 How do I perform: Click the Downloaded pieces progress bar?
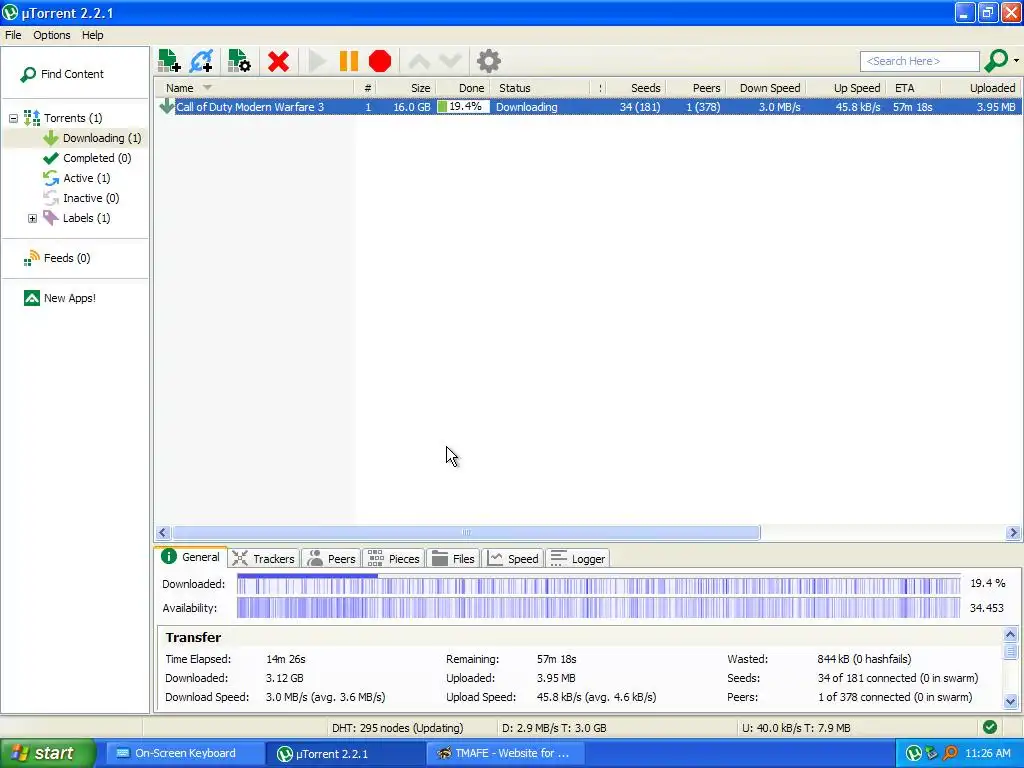[x=598, y=584]
